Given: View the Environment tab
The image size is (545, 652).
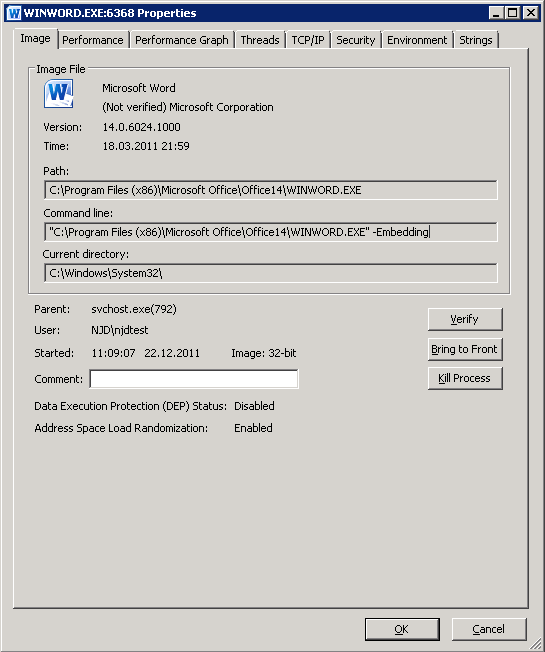Looking at the screenshot, I should (417, 40).
